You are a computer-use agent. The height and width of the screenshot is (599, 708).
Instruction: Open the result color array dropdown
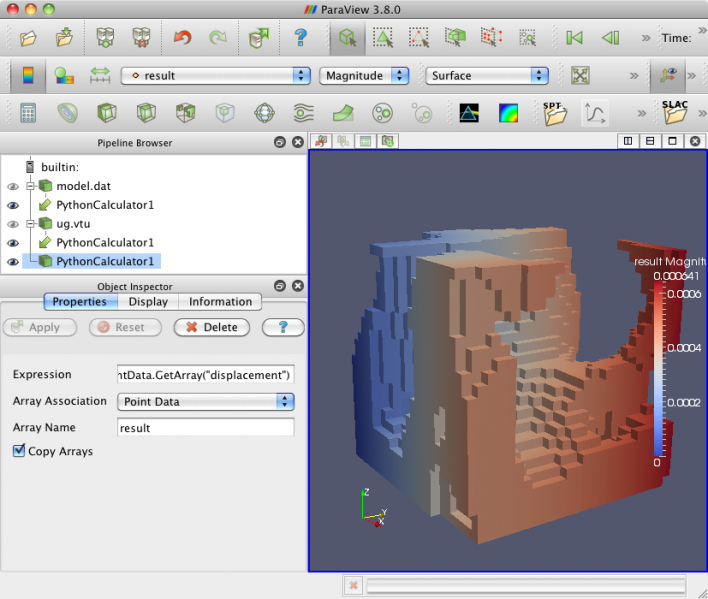click(216, 75)
